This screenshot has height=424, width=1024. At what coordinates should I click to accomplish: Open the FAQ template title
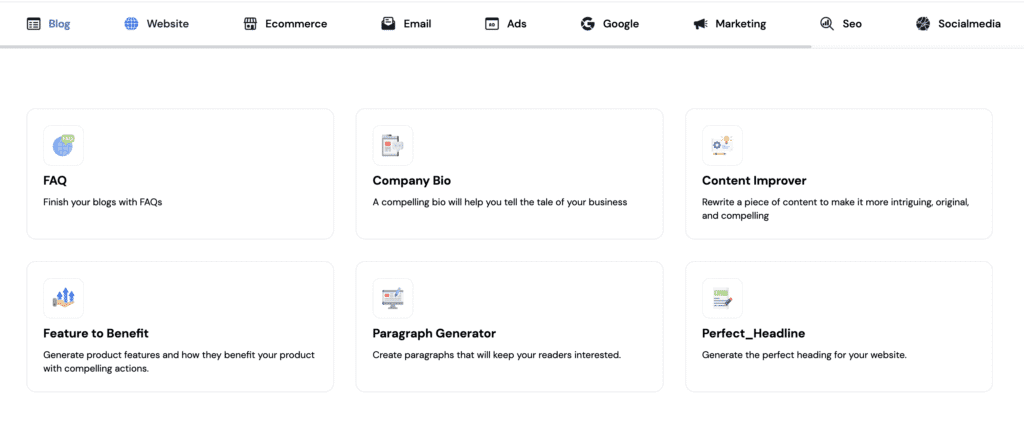tap(55, 181)
